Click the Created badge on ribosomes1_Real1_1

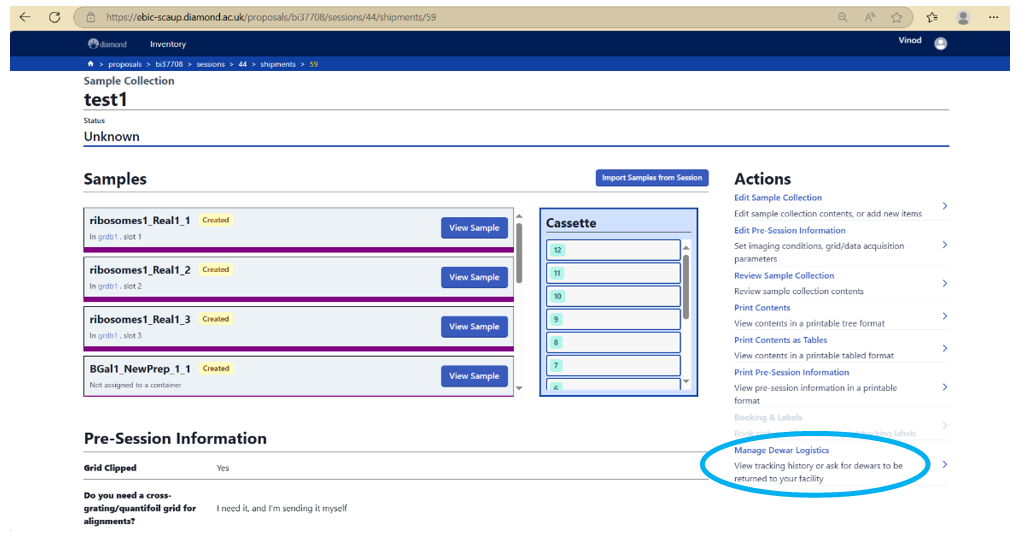click(x=215, y=220)
